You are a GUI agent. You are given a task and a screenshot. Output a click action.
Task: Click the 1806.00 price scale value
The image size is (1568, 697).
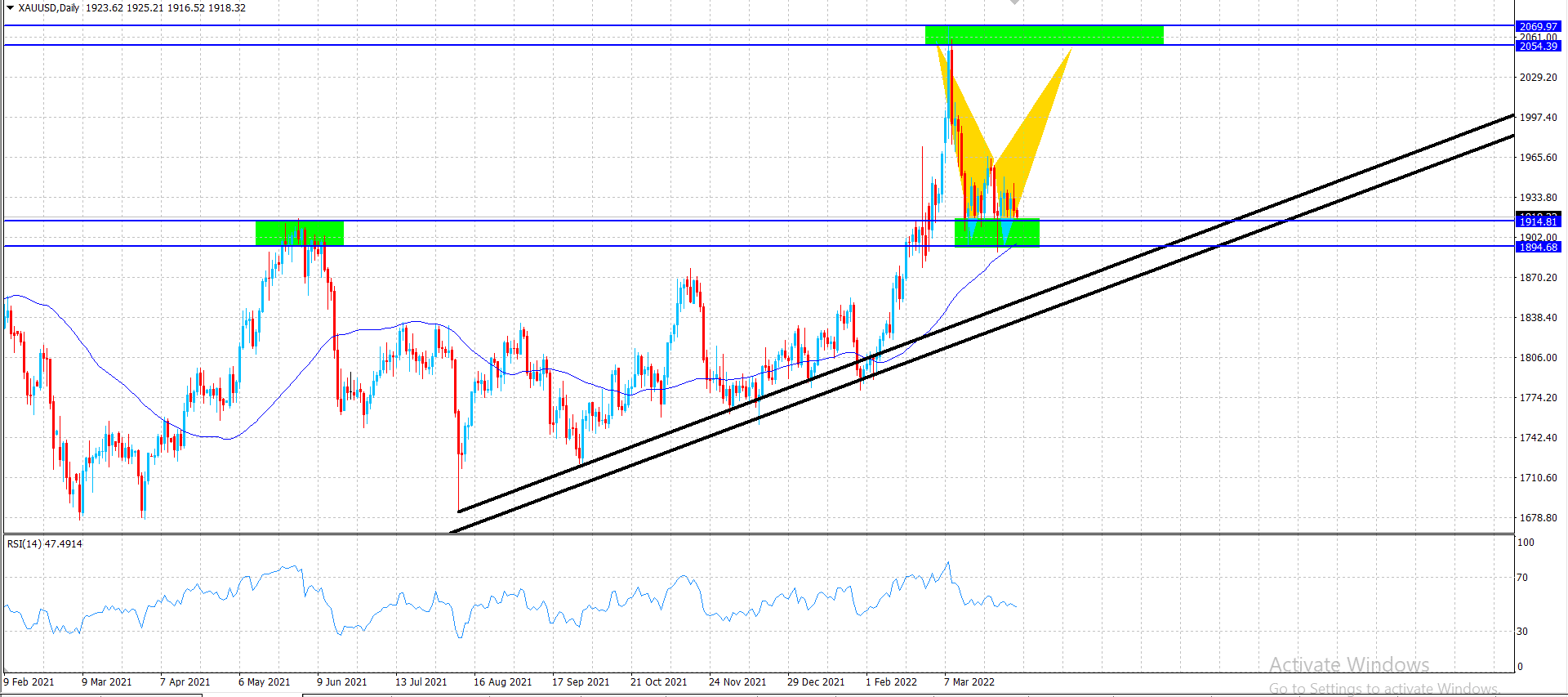pyautogui.click(x=1538, y=358)
